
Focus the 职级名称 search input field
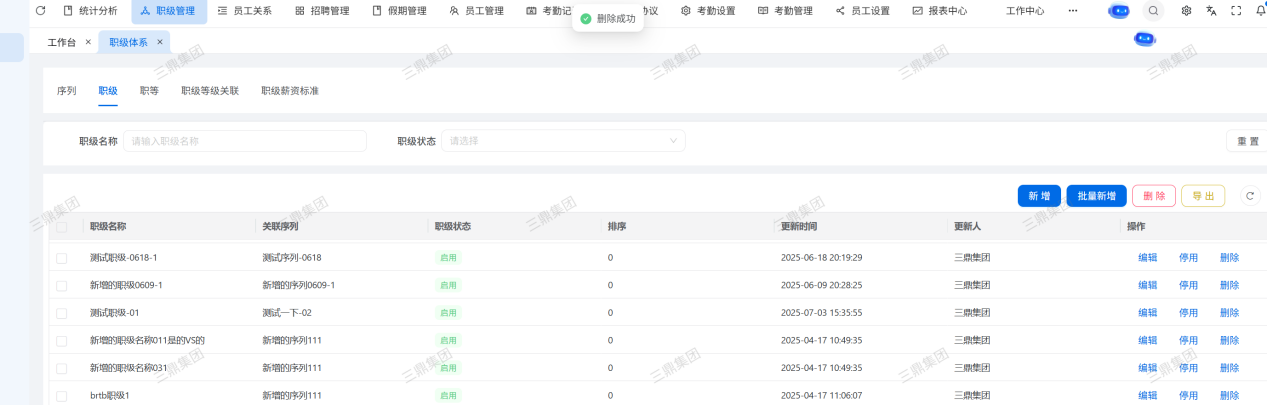tap(244, 141)
